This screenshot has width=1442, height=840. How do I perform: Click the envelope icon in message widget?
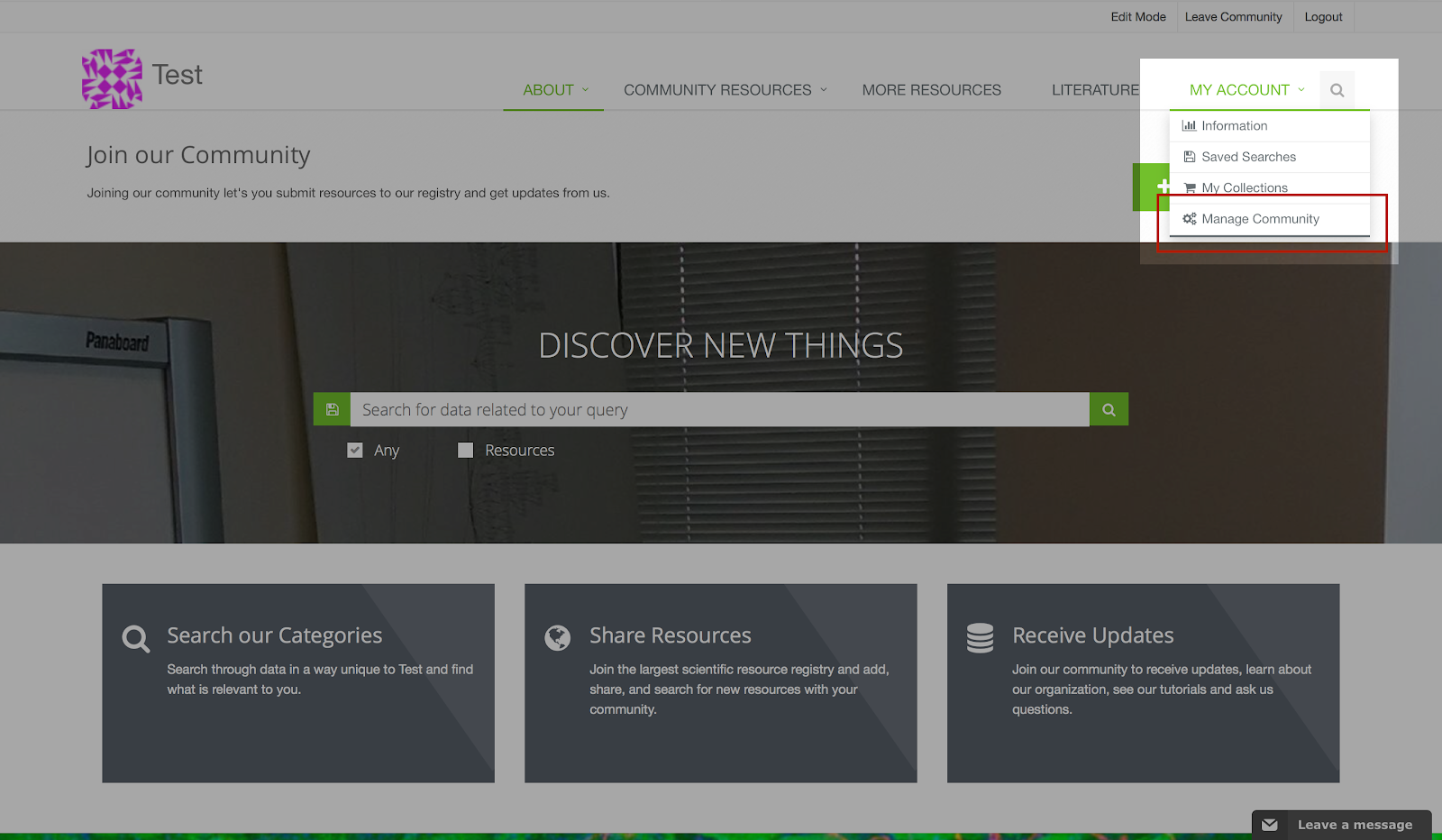click(1270, 825)
